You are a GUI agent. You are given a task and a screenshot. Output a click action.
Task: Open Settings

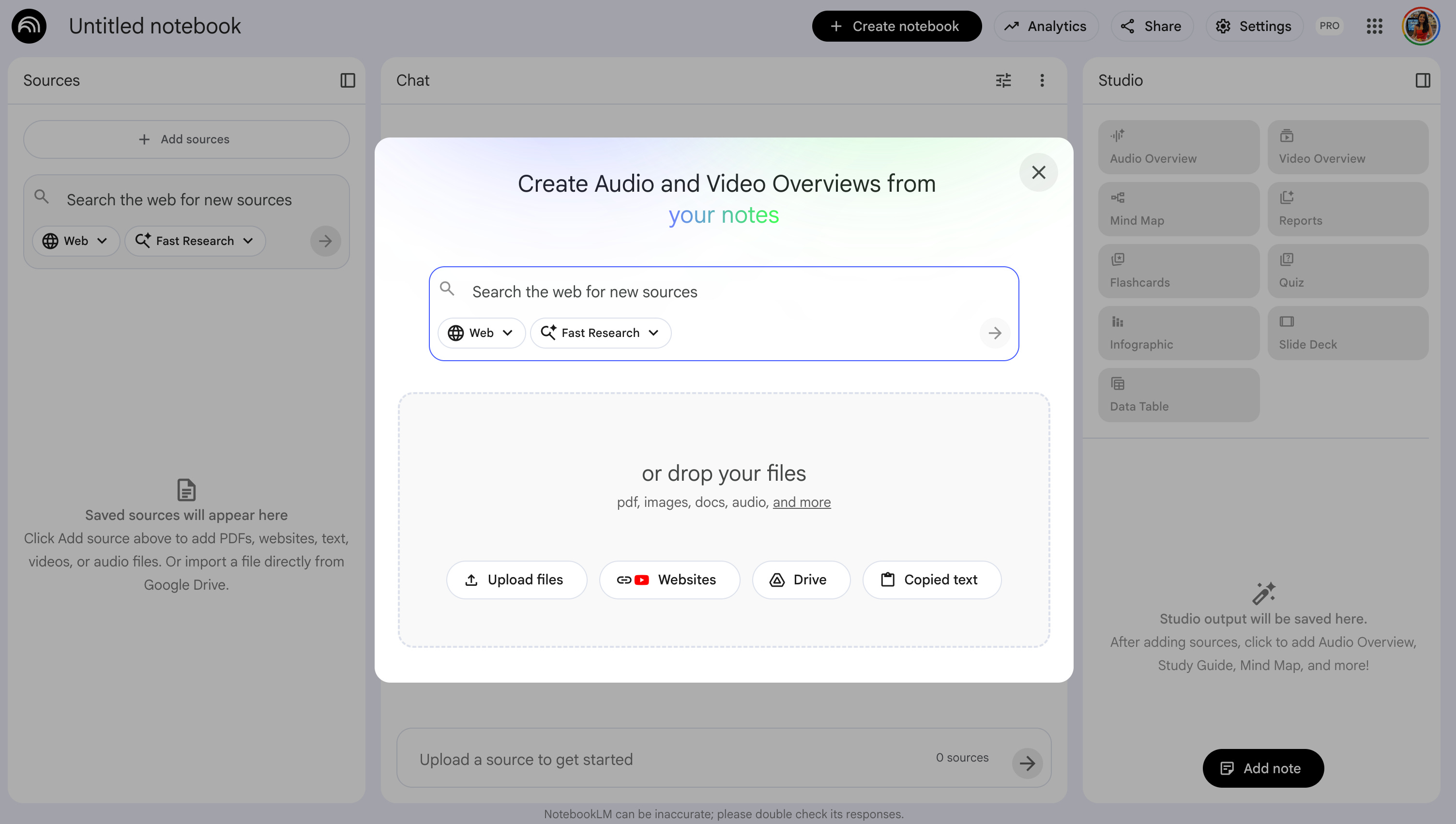tap(1254, 26)
